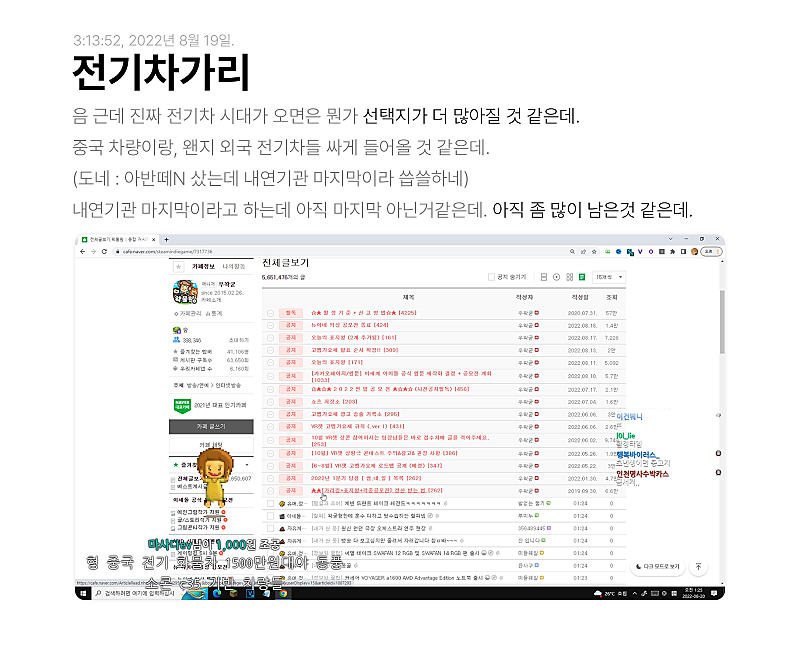
Task: Click the 초대하기 invite link
Action: pos(238,340)
